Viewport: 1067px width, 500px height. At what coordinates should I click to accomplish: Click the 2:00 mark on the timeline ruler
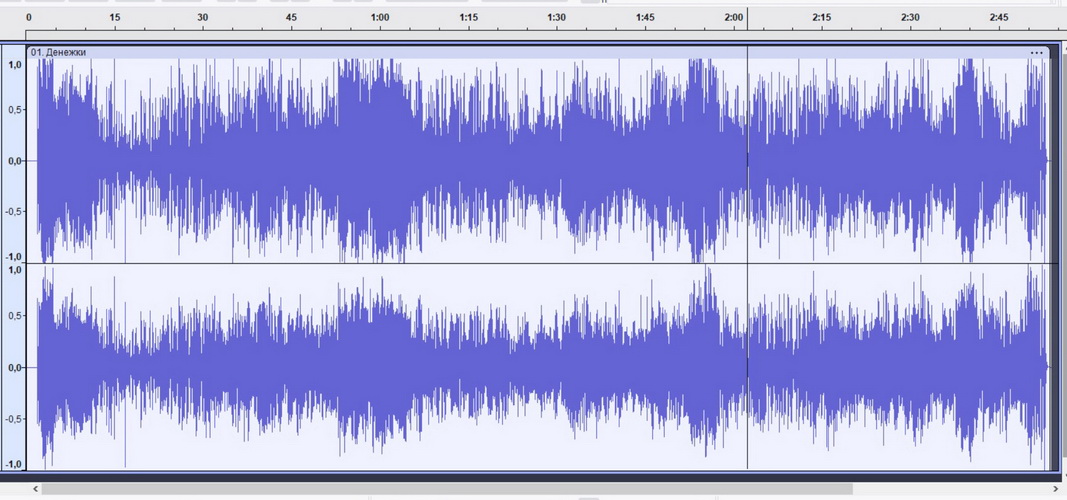[x=734, y=18]
